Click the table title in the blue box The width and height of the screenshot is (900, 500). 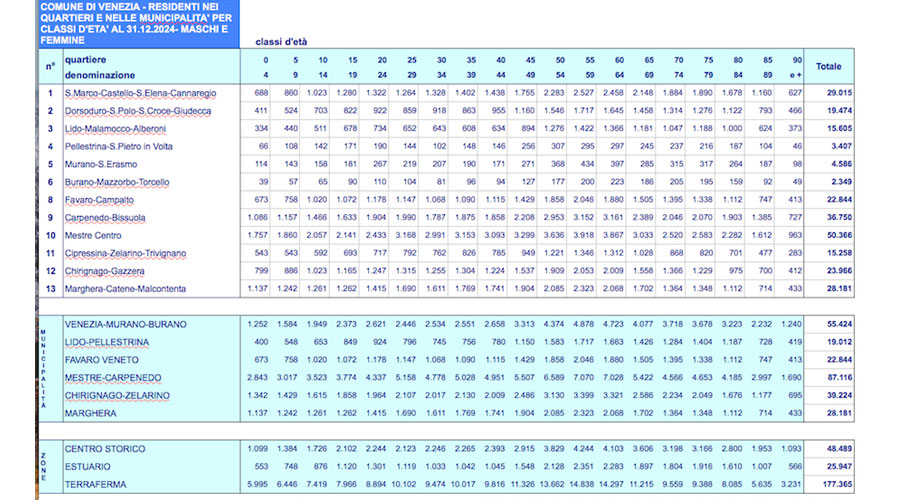(x=137, y=24)
